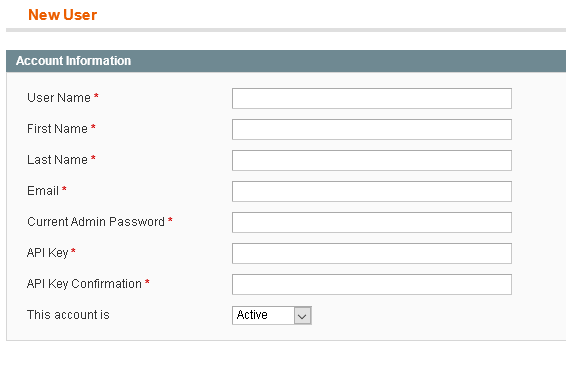Click the API Key input box
The height and width of the screenshot is (368, 566).
click(x=372, y=254)
